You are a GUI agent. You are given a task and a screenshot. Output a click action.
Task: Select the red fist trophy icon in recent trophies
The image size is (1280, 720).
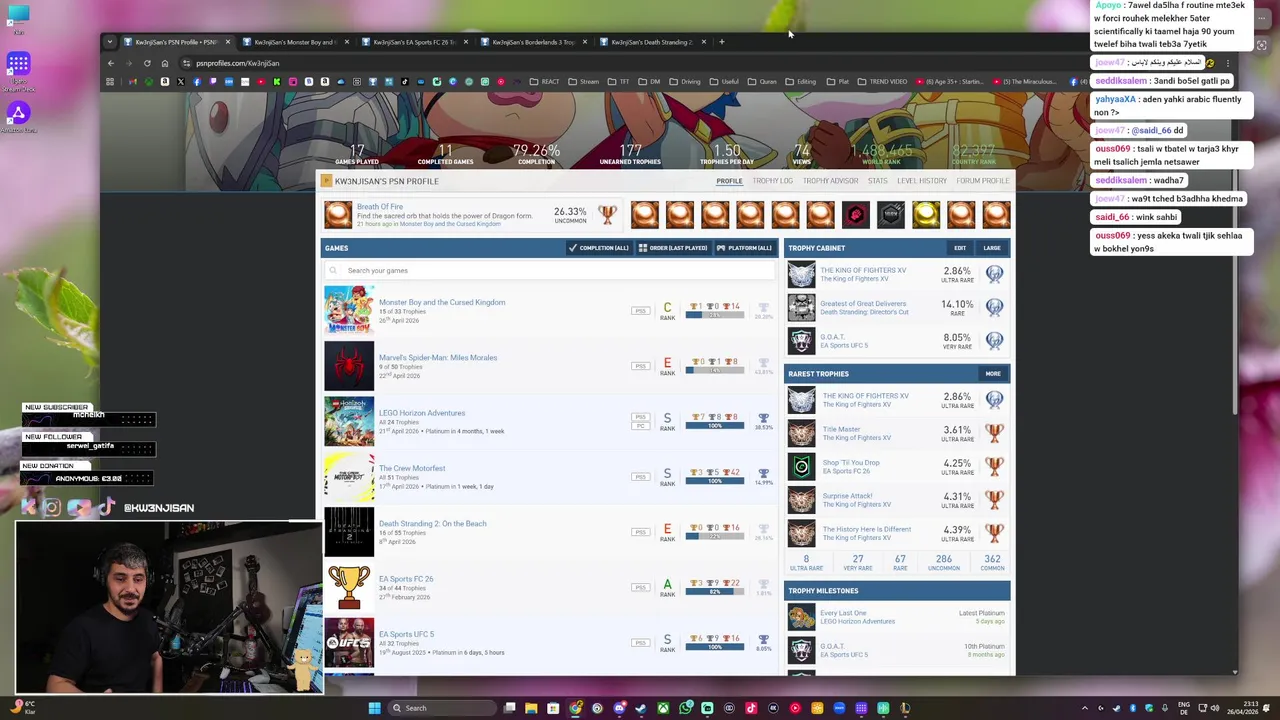pyautogui.click(x=855, y=215)
